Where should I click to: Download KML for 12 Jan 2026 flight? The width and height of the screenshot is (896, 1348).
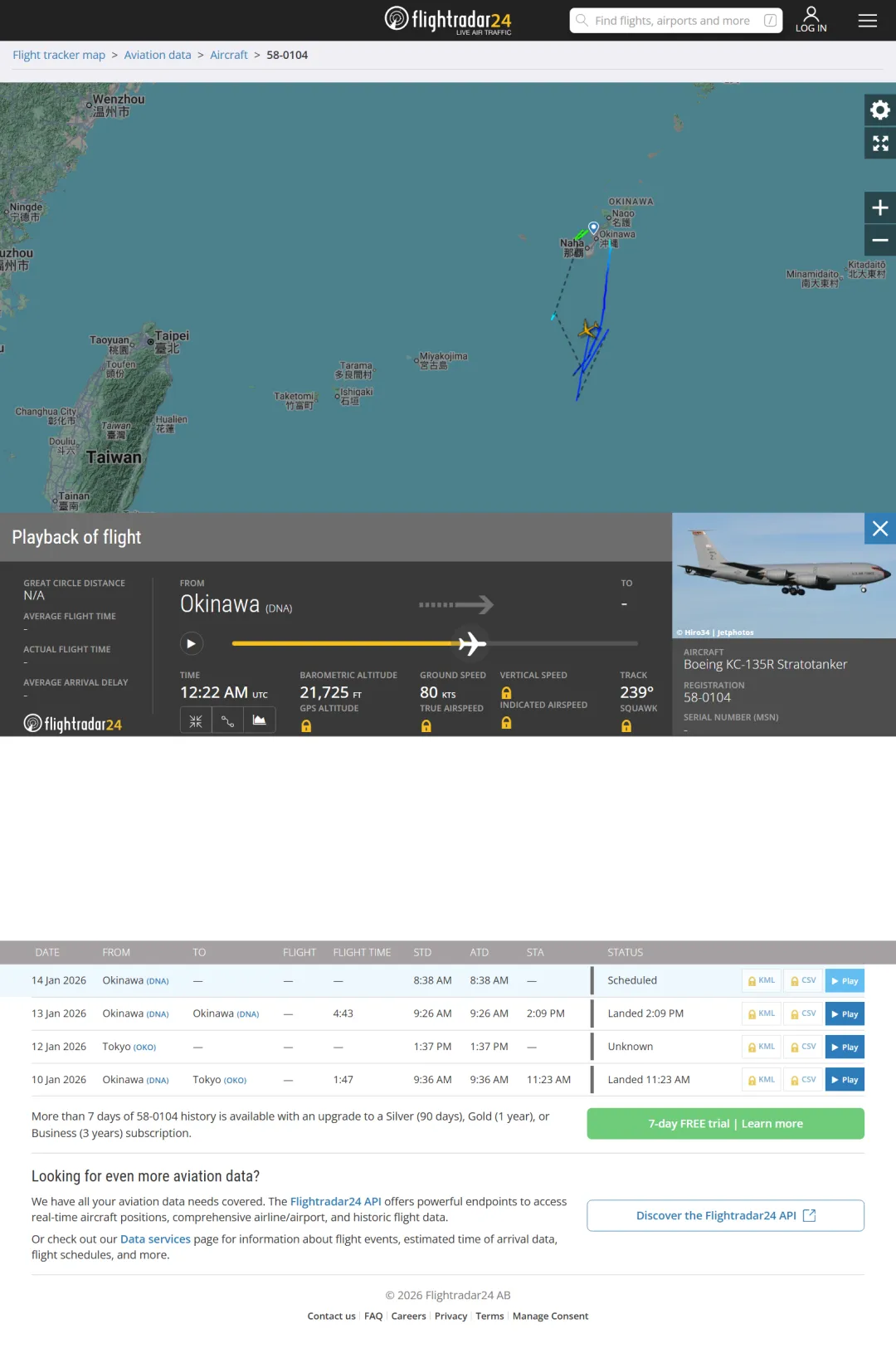click(762, 1047)
